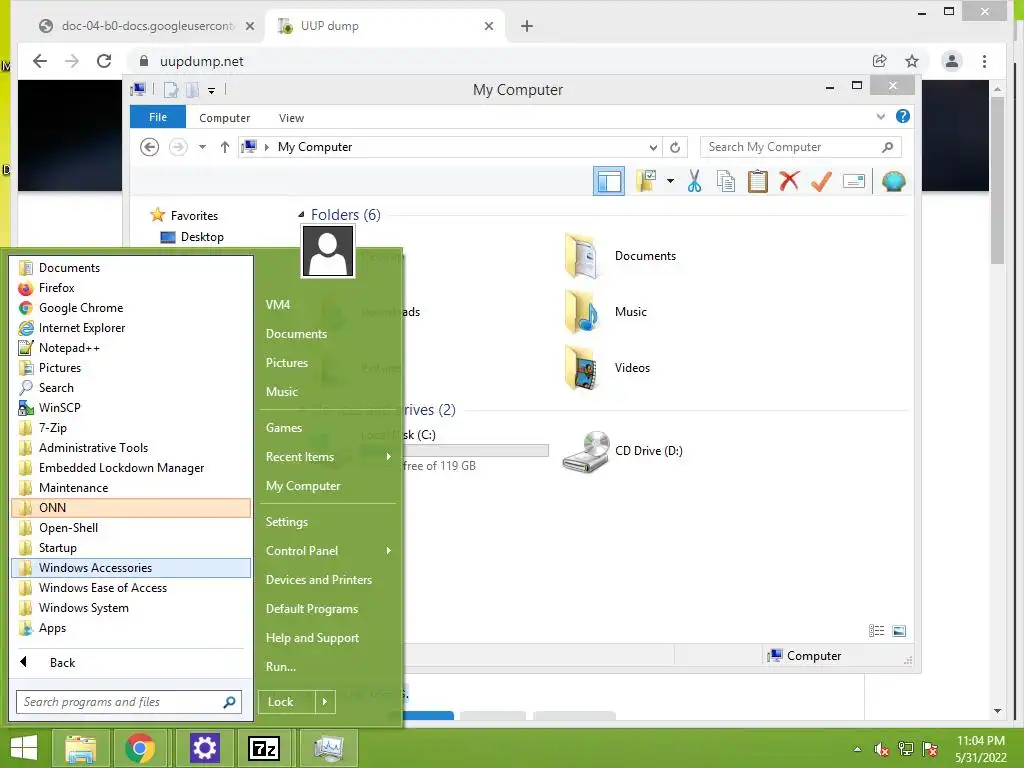This screenshot has width=1024, height=768.
Task: Open Firefox from start menu
Action: (x=131, y=287)
